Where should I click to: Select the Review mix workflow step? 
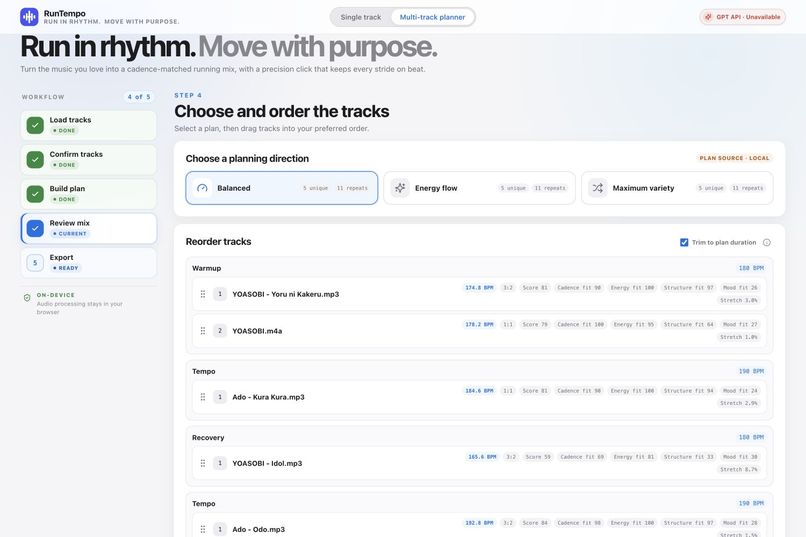click(x=88, y=228)
